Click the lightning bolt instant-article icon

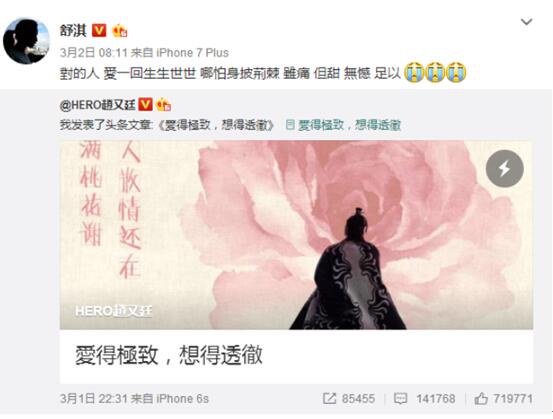click(505, 169)
